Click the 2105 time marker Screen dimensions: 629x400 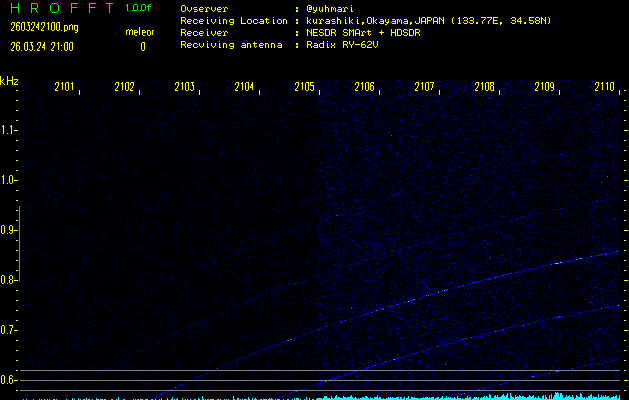tap(304, 87)
